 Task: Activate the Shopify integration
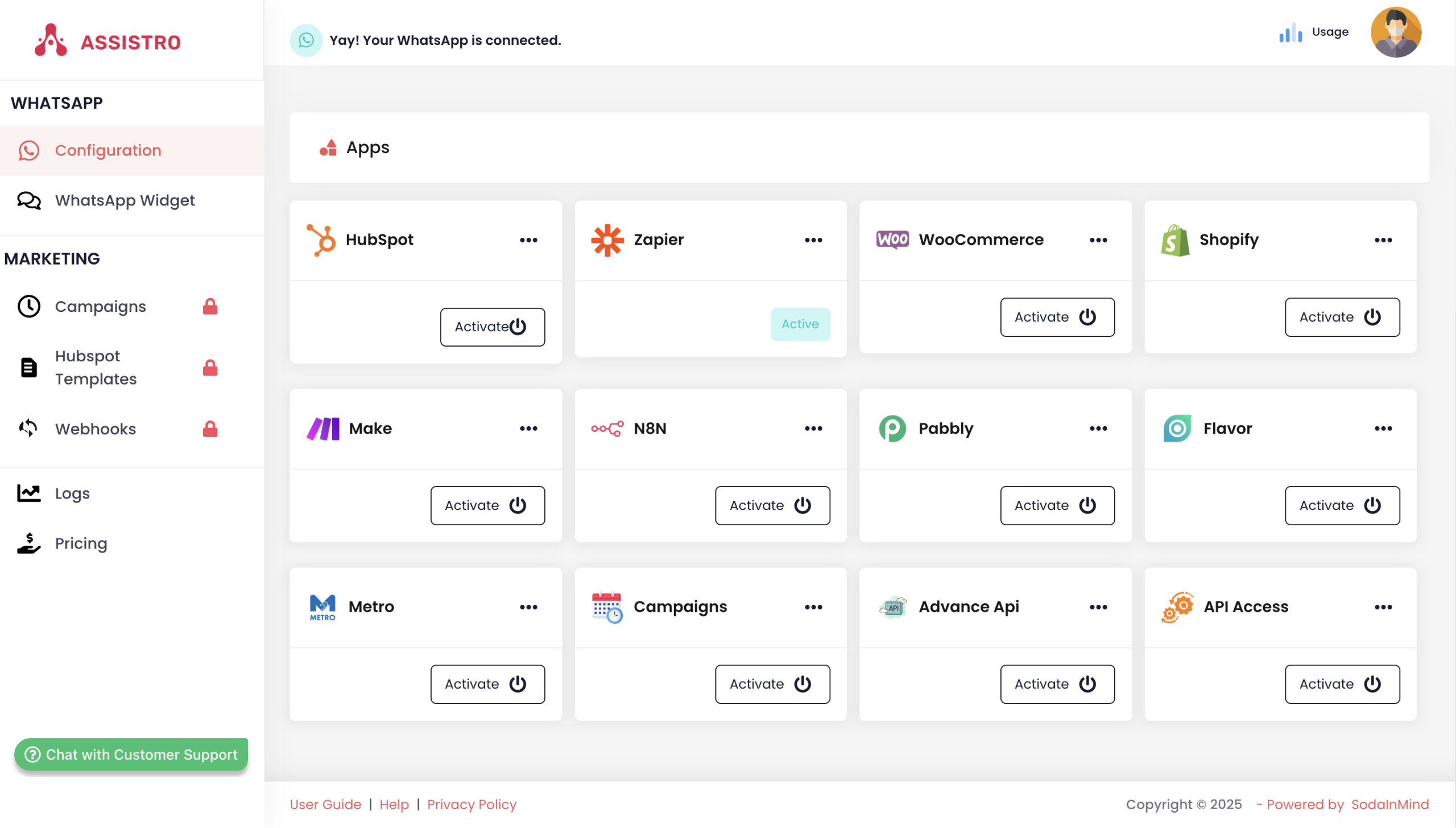point(1342,317)
